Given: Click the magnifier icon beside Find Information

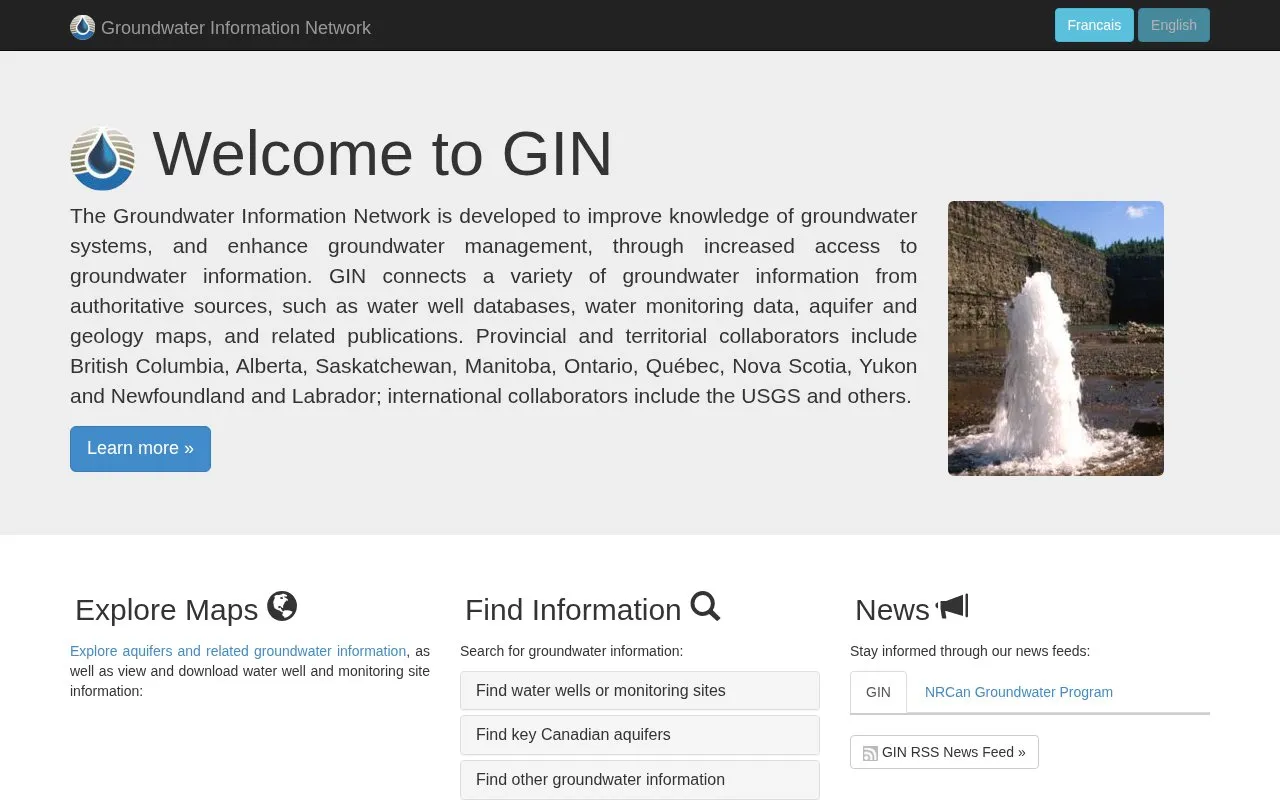Looking at the screenshot, I should coord(705,606).
